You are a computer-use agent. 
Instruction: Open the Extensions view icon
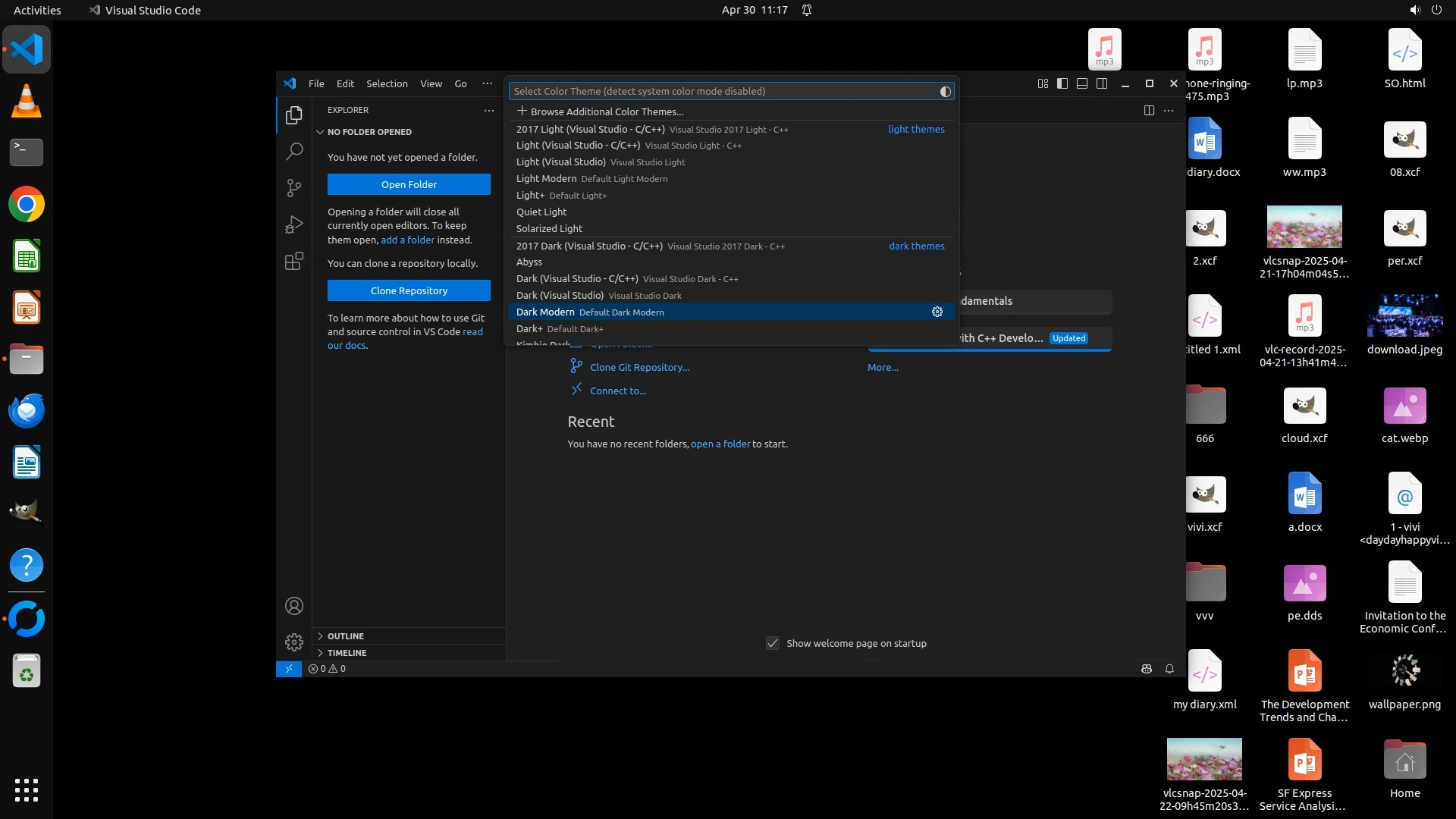(294, 262)
